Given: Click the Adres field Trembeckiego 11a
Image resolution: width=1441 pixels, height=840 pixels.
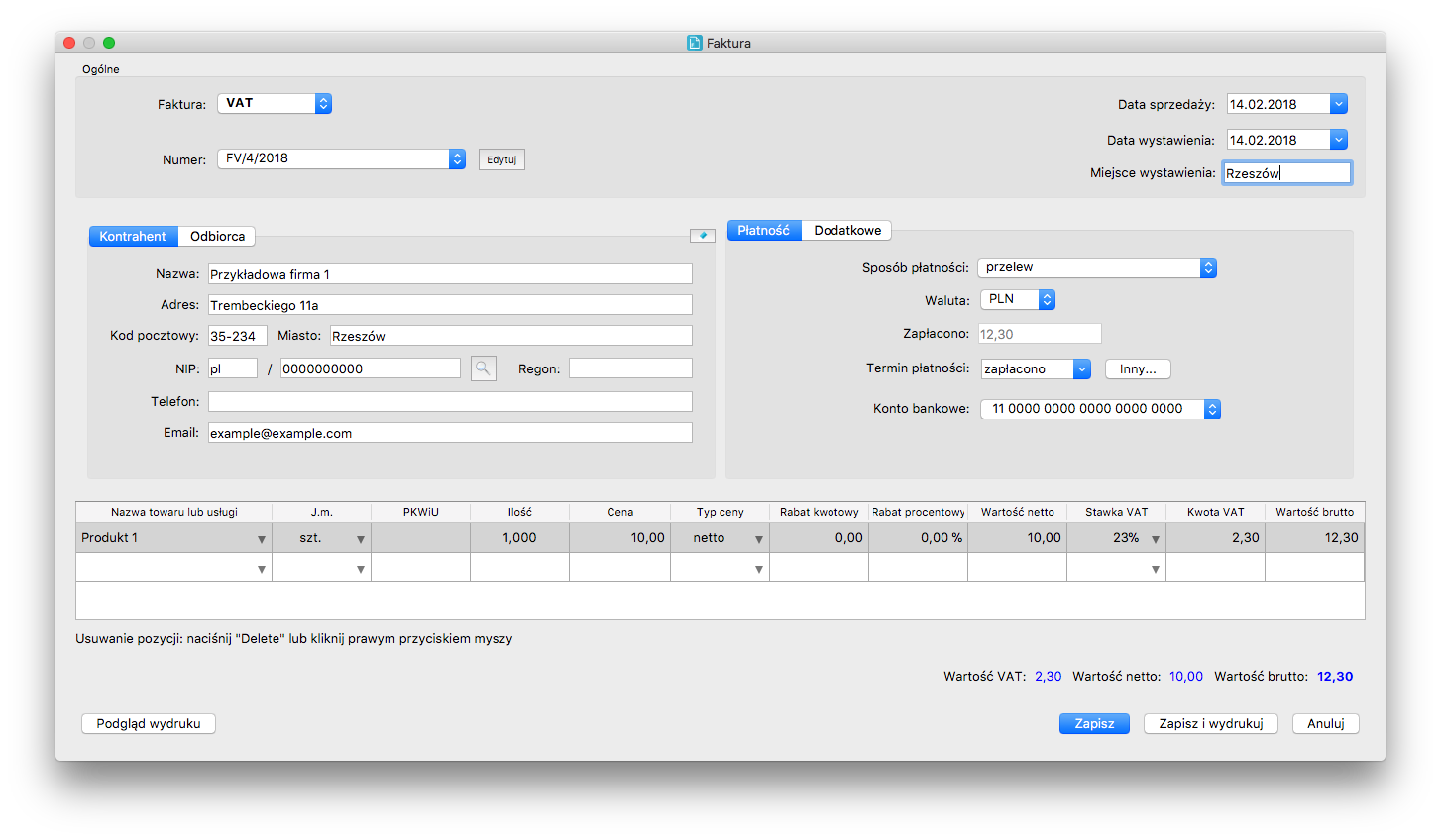Looking at the screenshot, I should point(450,305).
